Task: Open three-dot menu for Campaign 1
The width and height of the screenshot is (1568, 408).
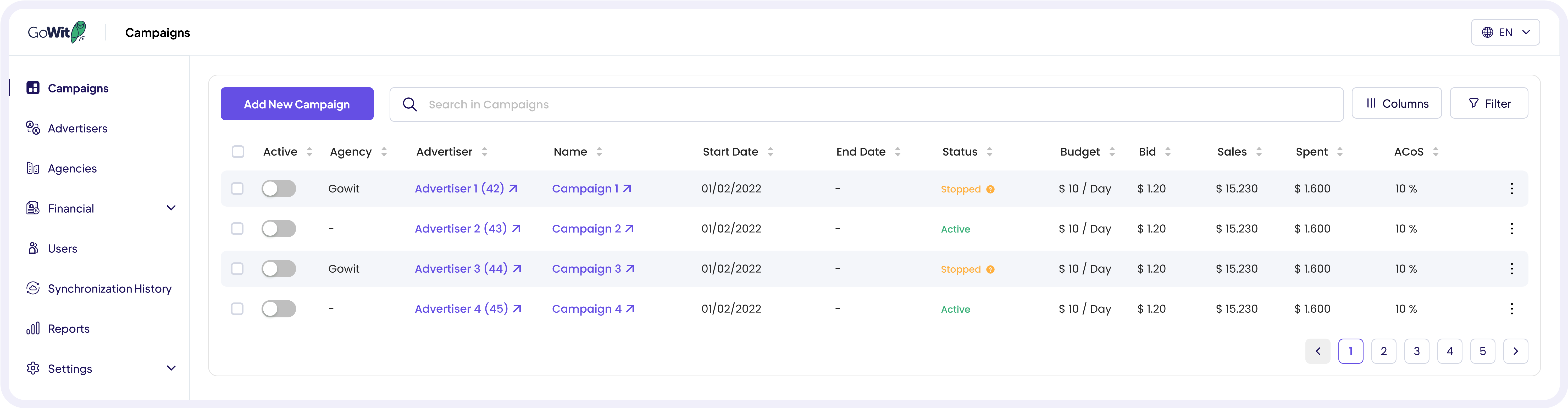Action: pos(1511,189)
